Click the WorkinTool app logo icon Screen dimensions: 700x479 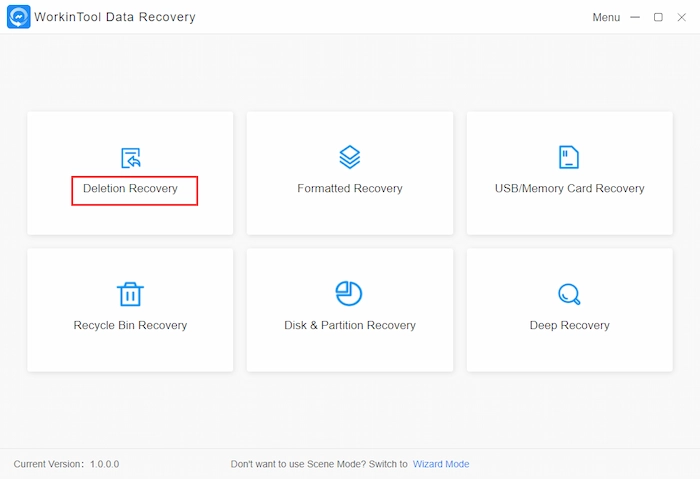click(19, 17)
